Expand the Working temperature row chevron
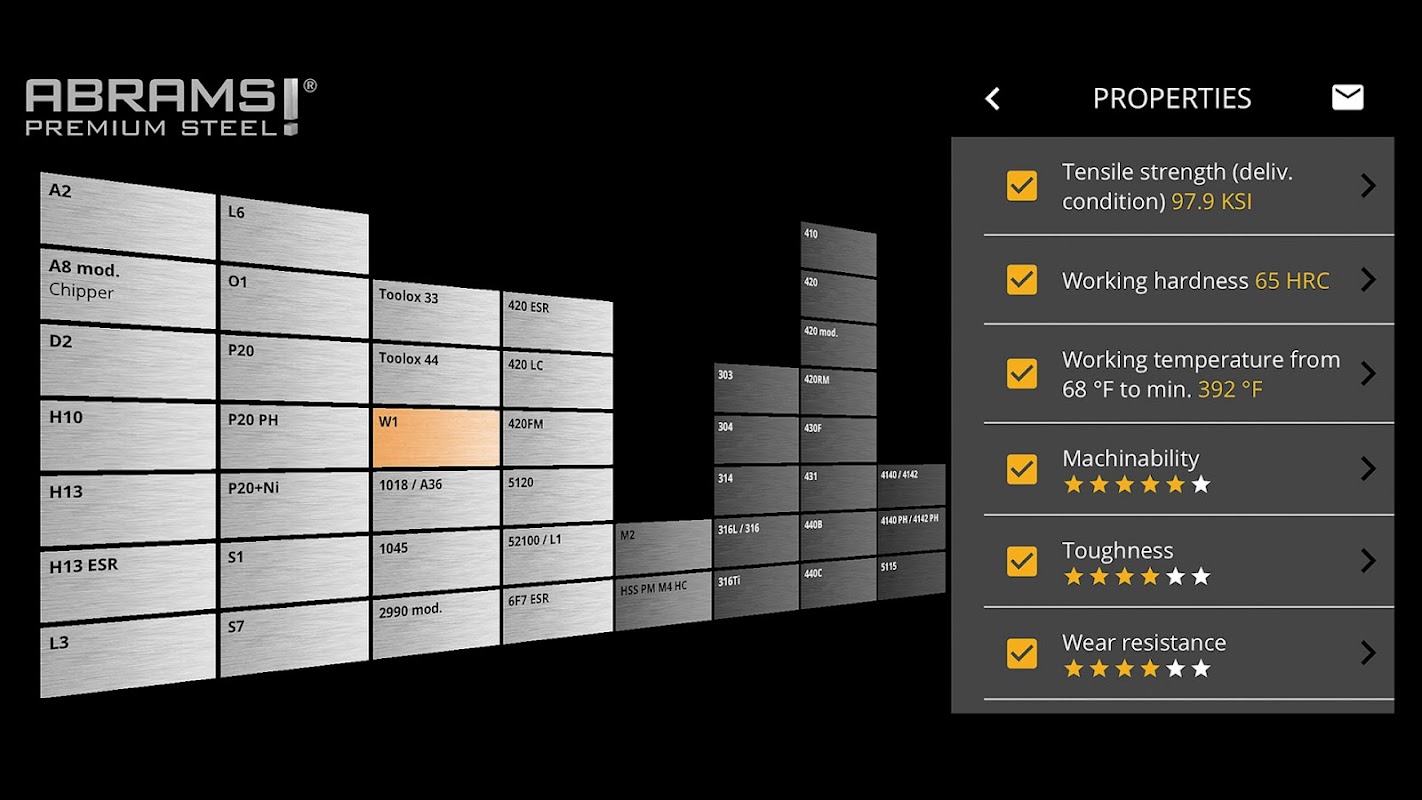The width and height of the screenshot is (1422, 800). tap(1368, 373)
